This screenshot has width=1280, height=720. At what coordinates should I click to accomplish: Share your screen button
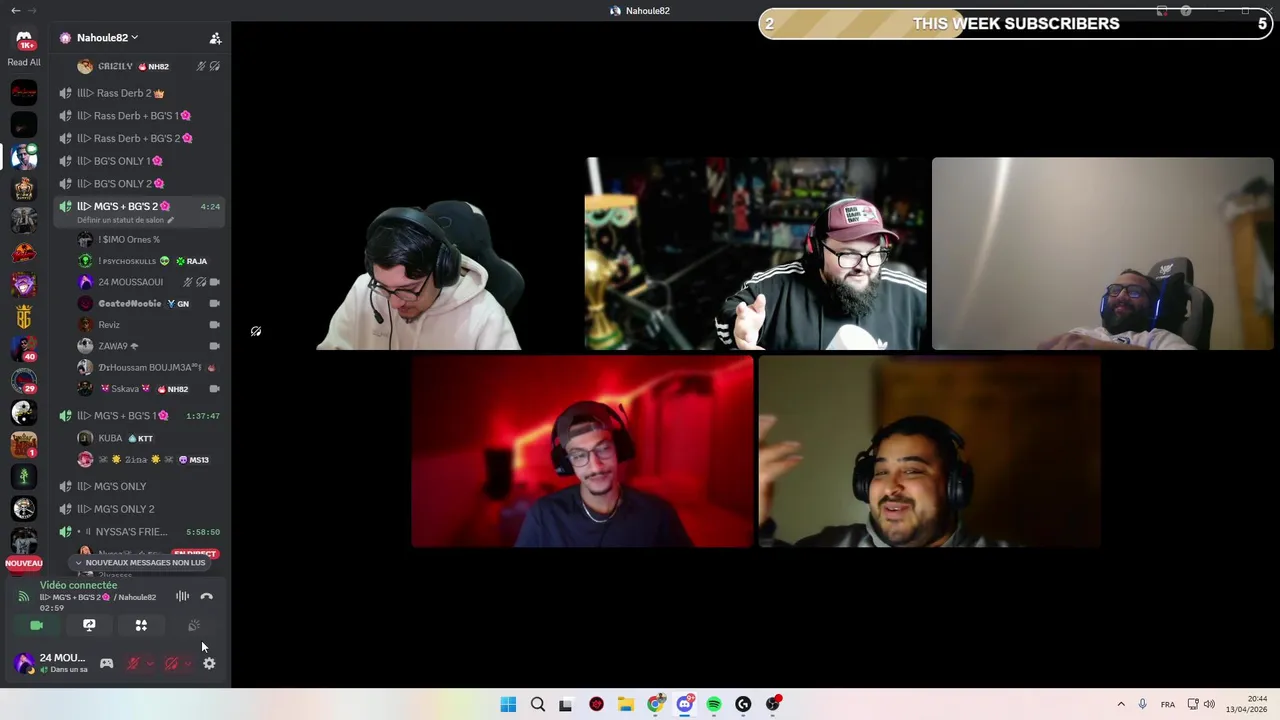tap(89, 625)
